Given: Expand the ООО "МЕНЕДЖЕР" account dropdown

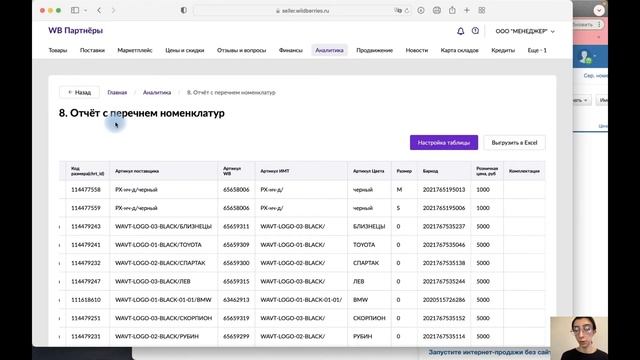Looking at the screenshot, I should point(525,31).
